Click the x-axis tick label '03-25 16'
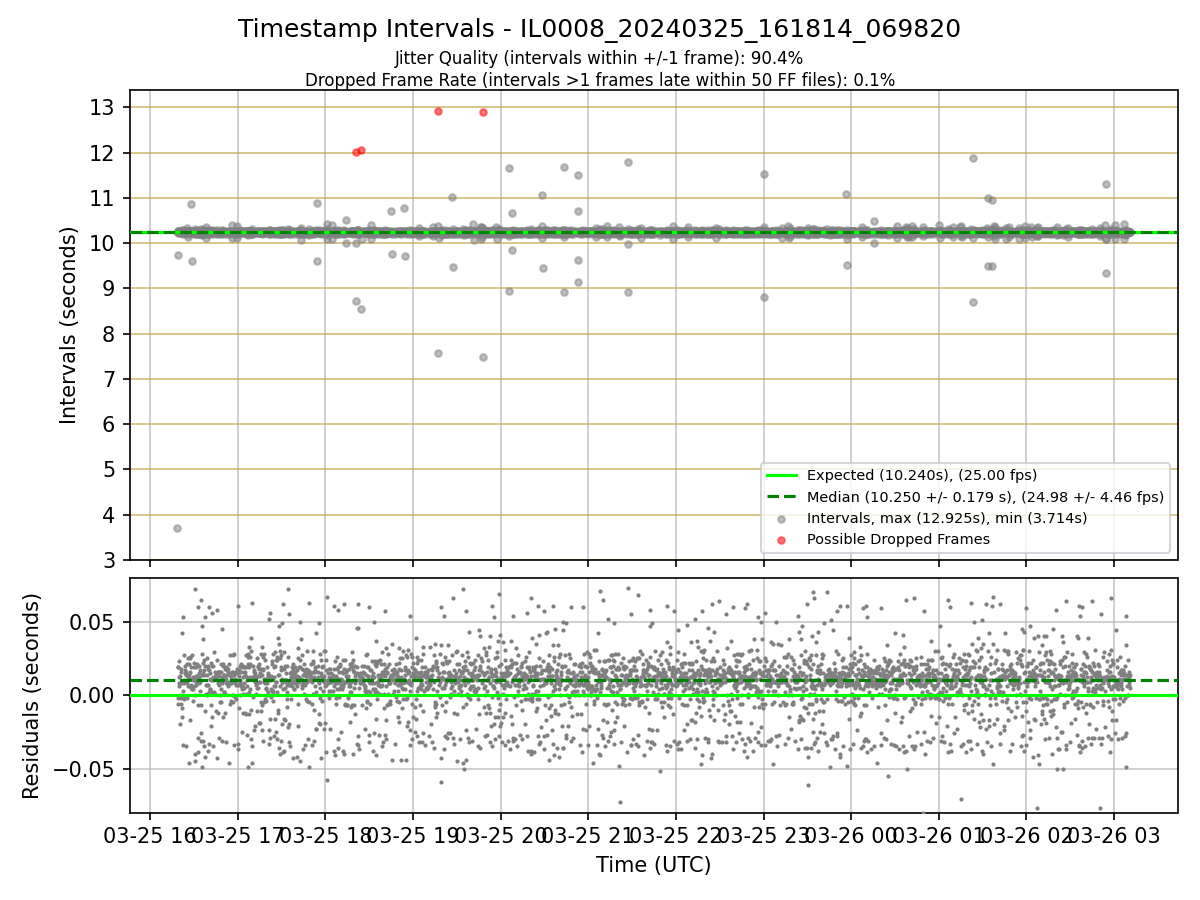1200x900 pixels. pos(150,836)
